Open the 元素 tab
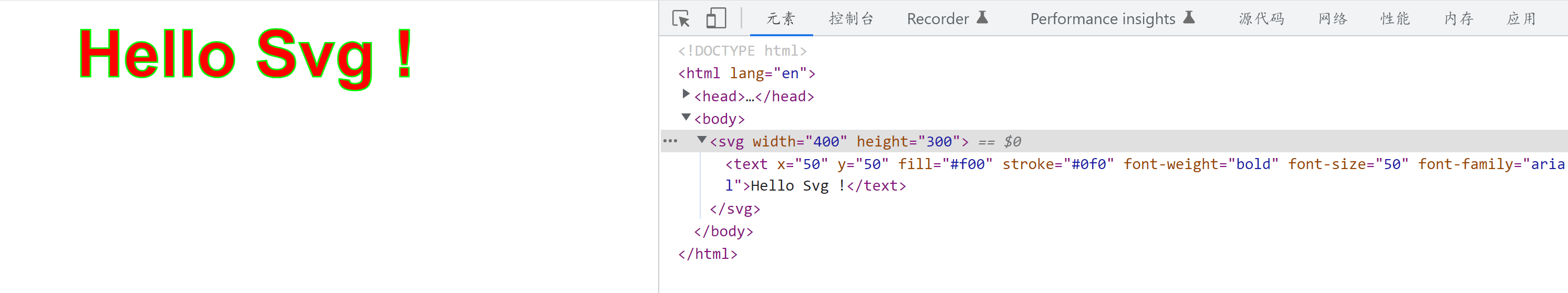 coord(781,19)
